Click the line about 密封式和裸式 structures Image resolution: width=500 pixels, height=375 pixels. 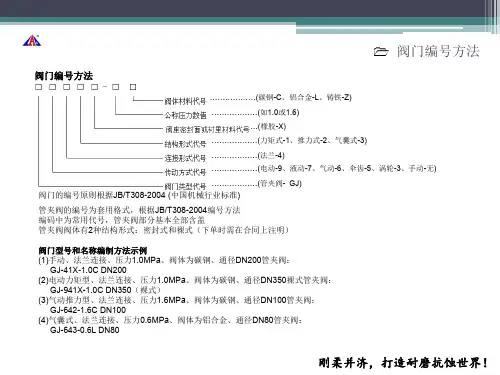point(164,230)
